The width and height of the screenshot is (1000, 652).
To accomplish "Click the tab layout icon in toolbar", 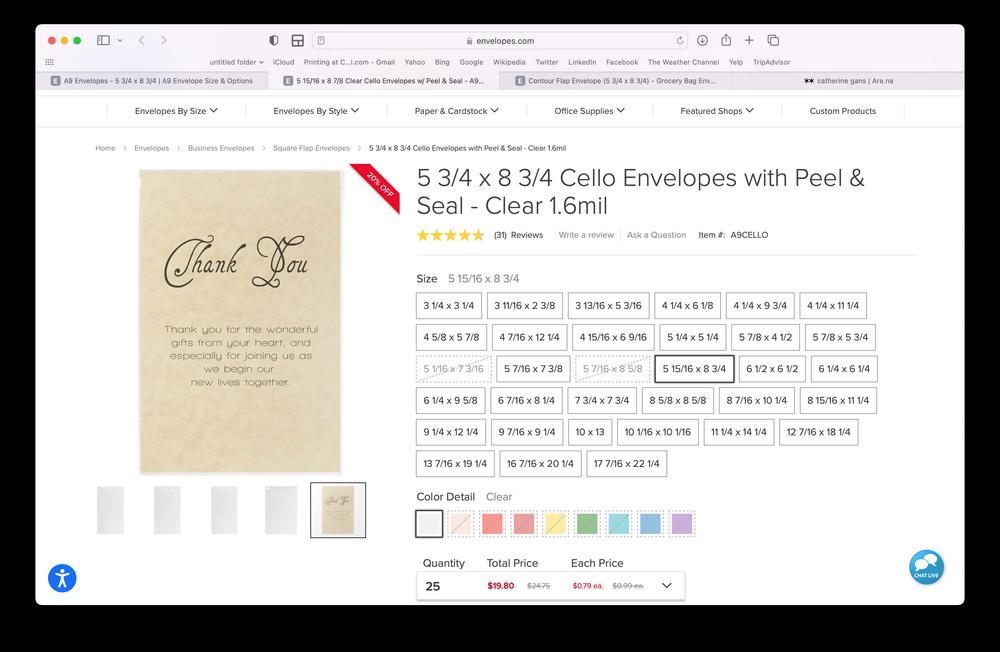I will tap(297, 40).
